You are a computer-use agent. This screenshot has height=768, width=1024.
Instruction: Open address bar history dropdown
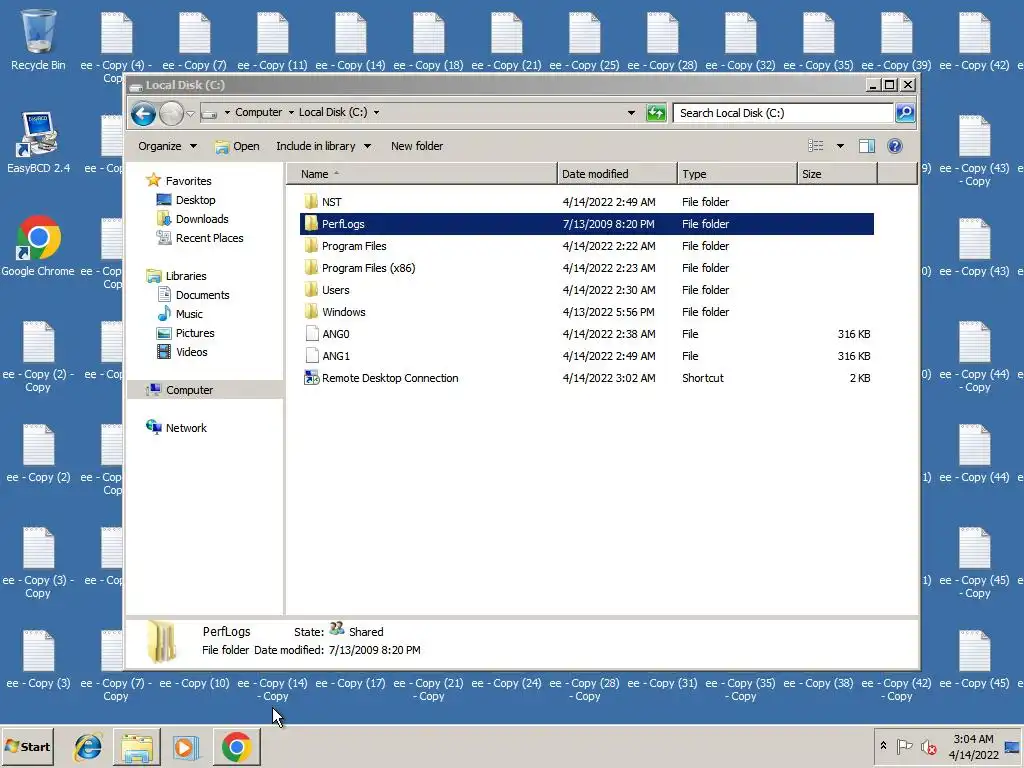pyautogui.click(x=631, y=113)
